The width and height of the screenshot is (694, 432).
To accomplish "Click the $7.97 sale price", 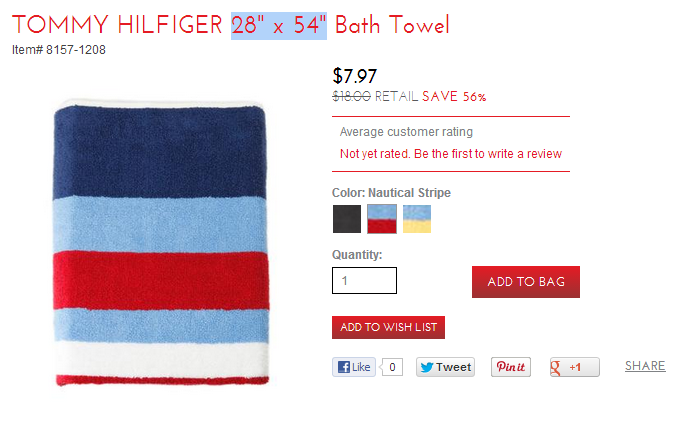I will (355, 76).
